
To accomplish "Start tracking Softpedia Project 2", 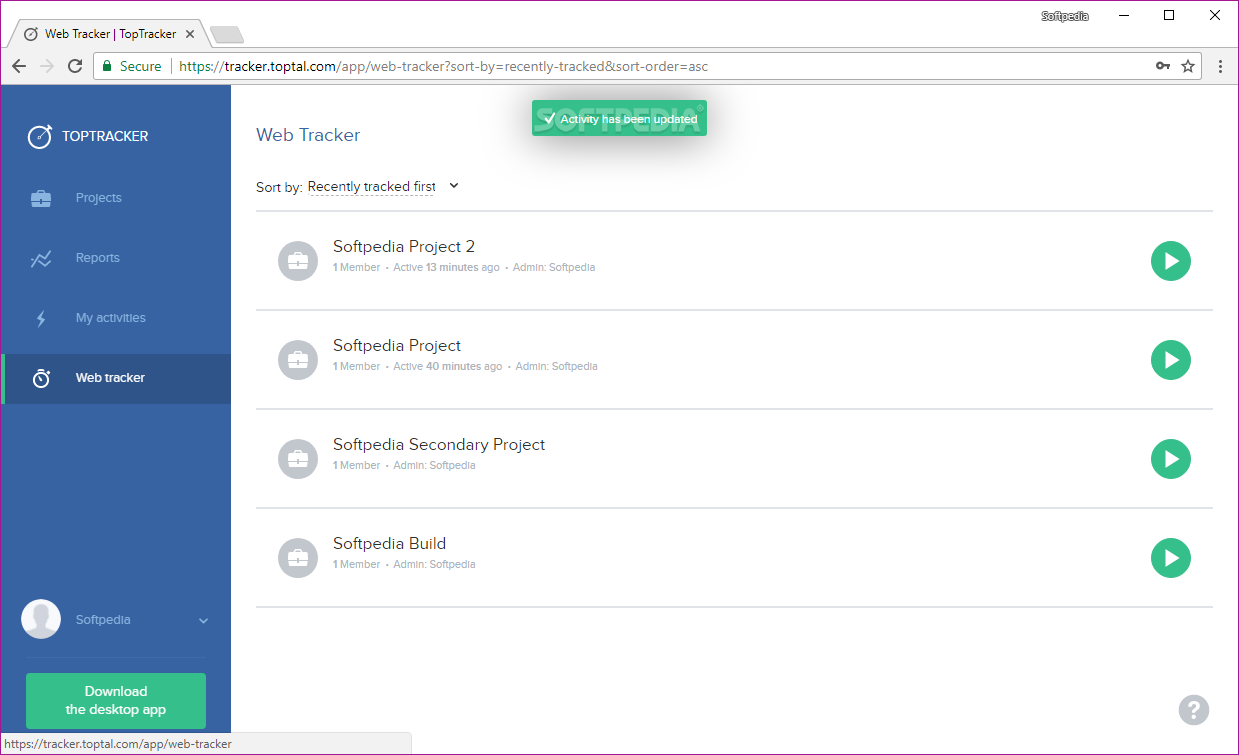I will (x=1171, y=261).
